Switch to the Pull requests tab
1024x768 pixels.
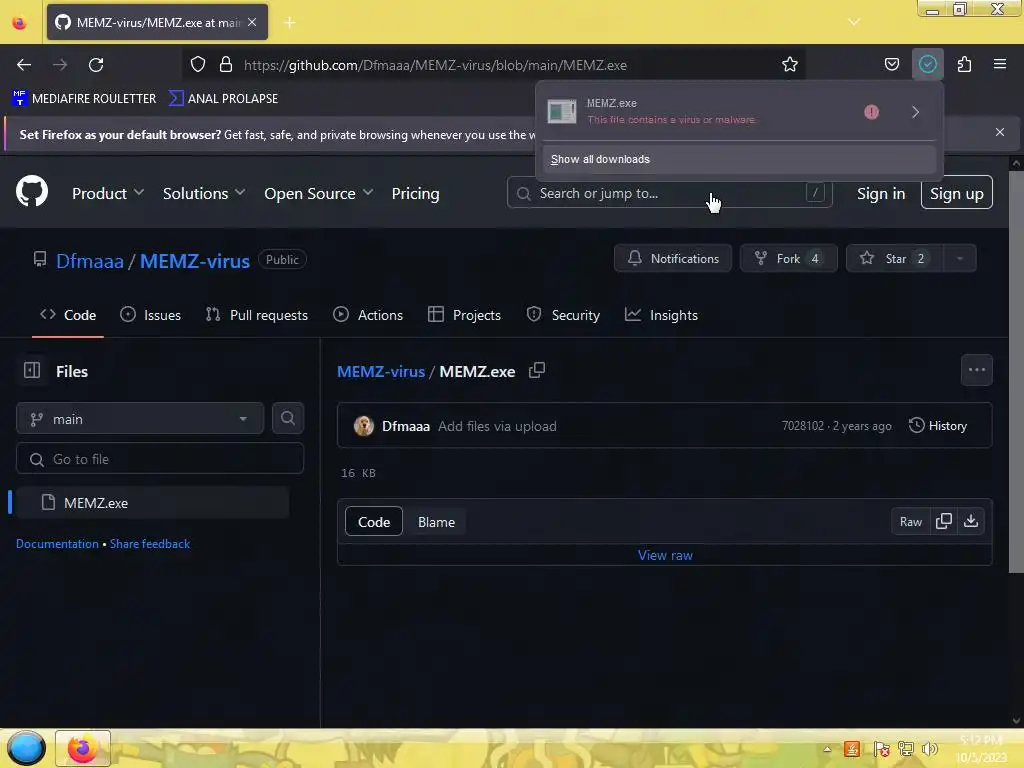tap(256, 315)
